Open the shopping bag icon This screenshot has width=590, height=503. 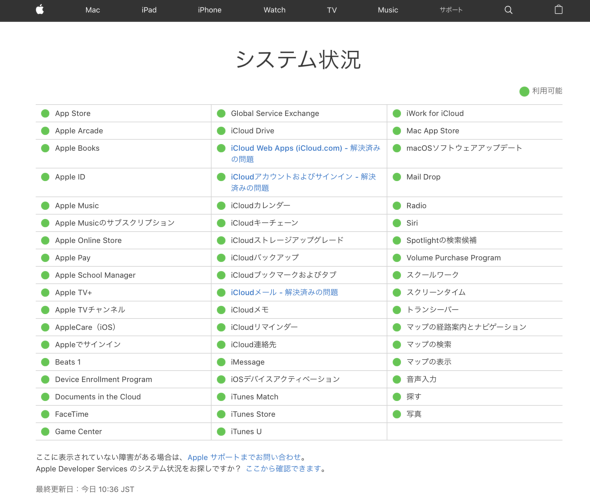(x=559, y=10)
